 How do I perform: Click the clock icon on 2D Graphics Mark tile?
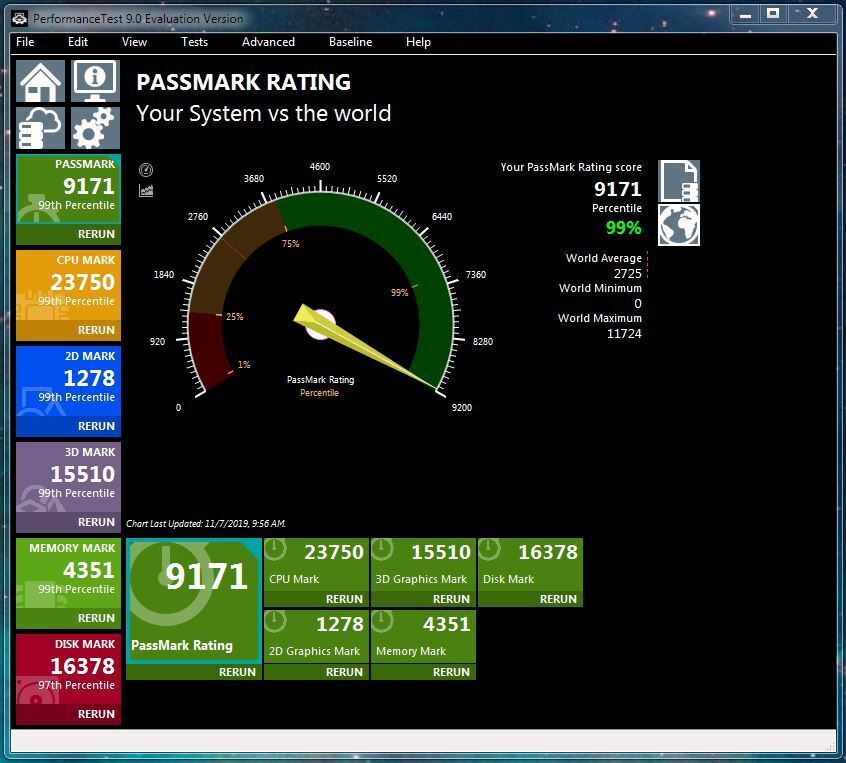[275, 621]
